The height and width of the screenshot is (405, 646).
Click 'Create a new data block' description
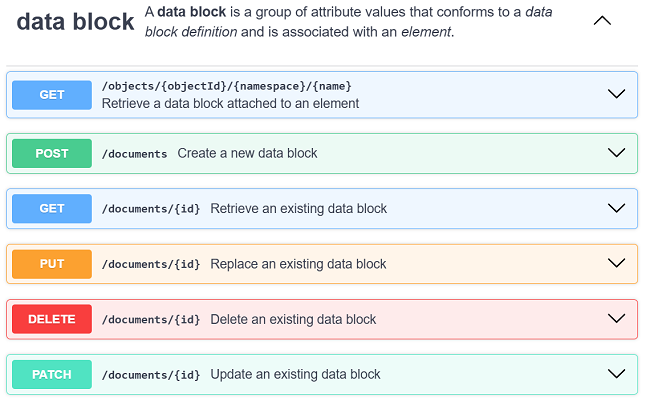(x=247, y=153)
